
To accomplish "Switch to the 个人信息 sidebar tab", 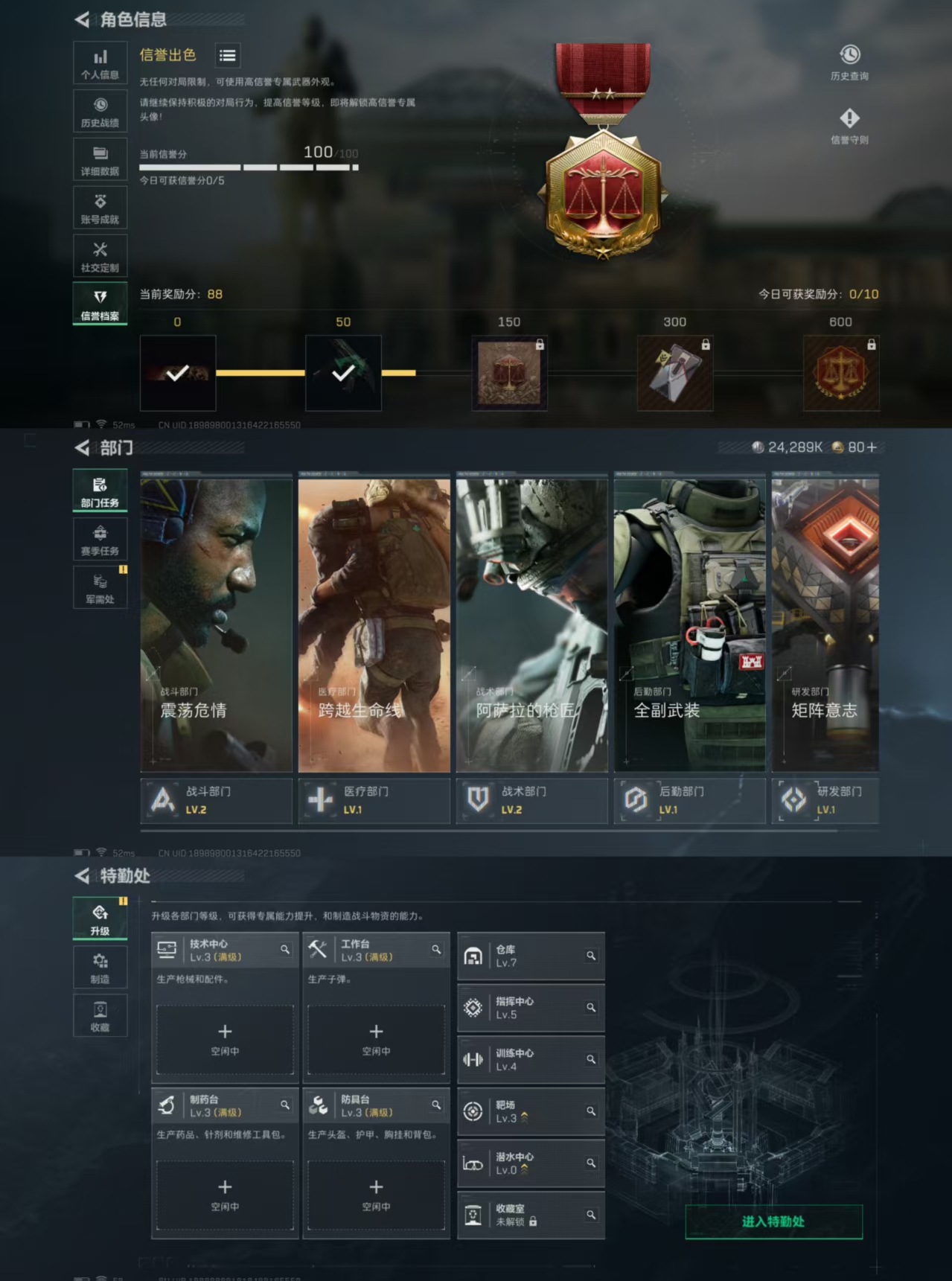I will pos(100,63).
